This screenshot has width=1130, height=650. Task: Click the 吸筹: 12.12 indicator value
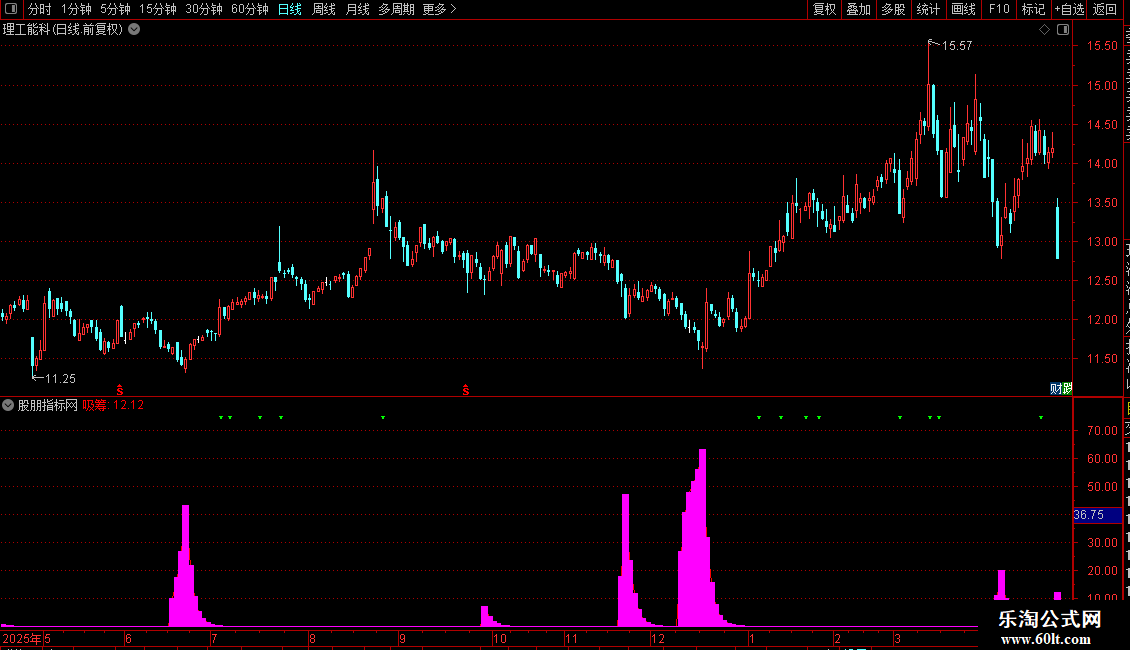[113, 405]
